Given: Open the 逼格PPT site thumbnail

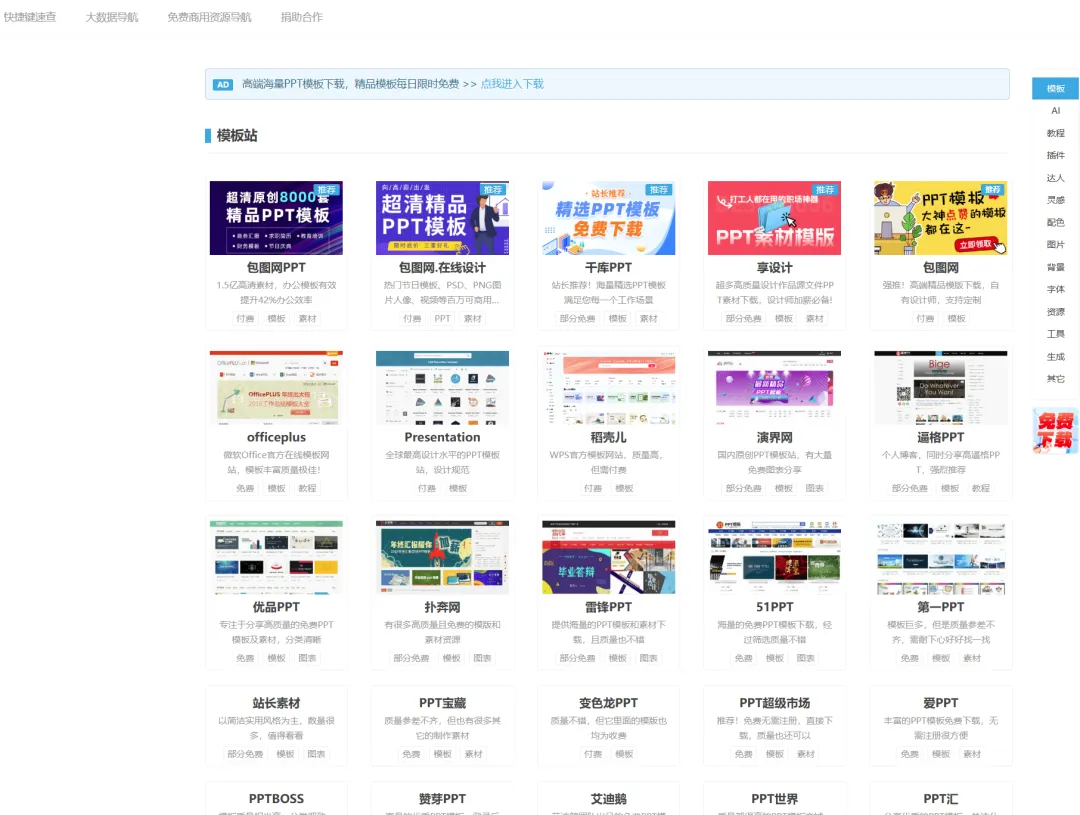Looking at the screenshot, I should 940,388.
